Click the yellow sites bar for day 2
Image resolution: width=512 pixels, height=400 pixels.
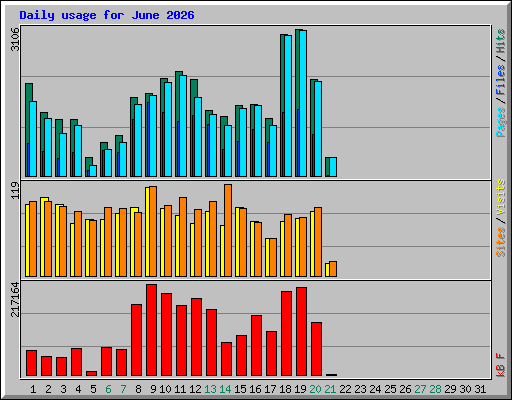click(42, 237)
